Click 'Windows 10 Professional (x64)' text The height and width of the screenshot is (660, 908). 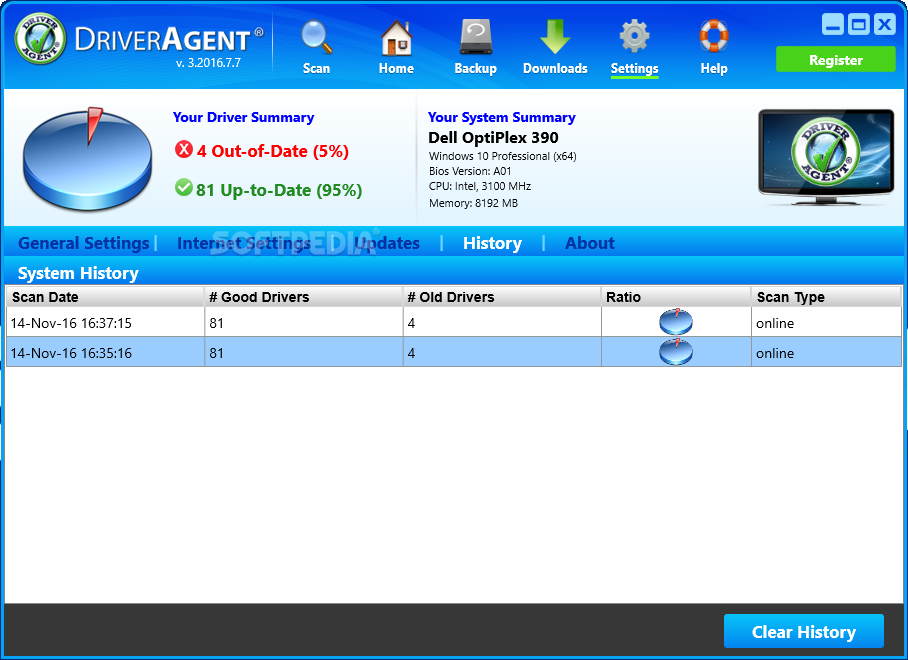click(x=503, y=156)
